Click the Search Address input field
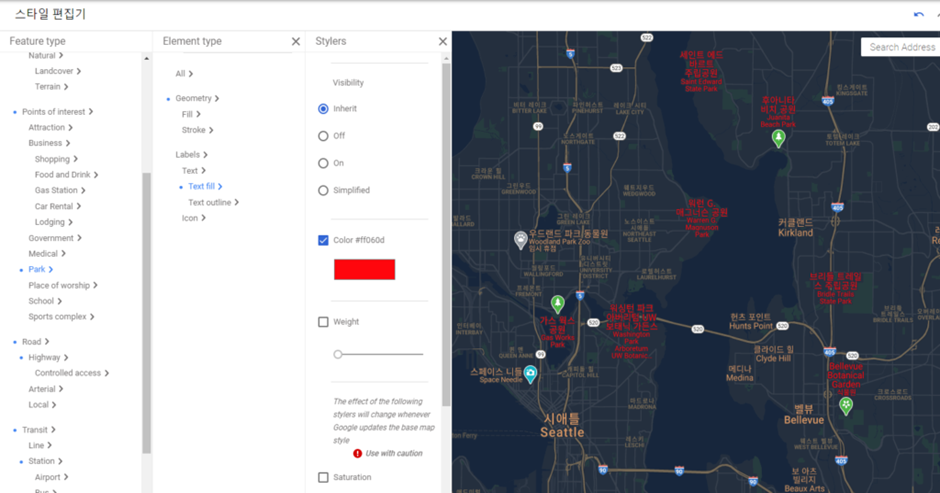 (900, 47)
